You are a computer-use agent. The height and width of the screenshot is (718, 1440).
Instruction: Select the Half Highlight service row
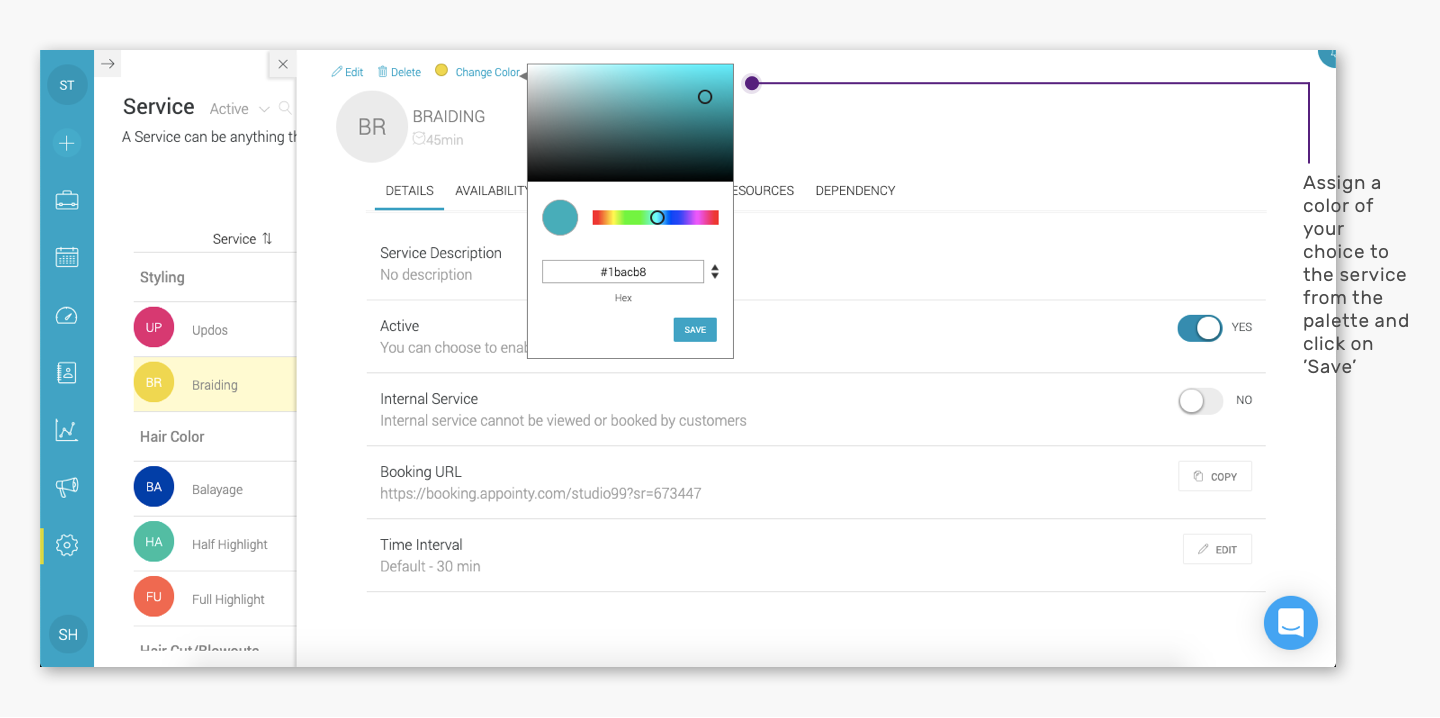214,544
